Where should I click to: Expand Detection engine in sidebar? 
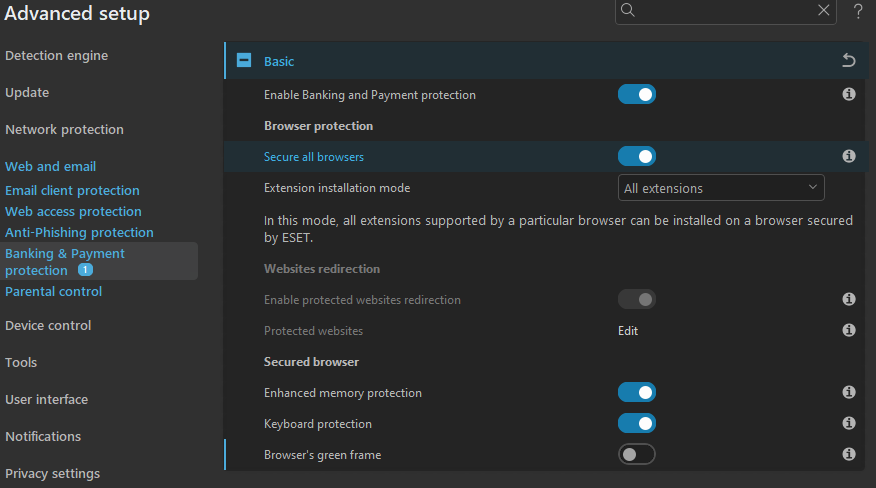(x=56, y=56)
